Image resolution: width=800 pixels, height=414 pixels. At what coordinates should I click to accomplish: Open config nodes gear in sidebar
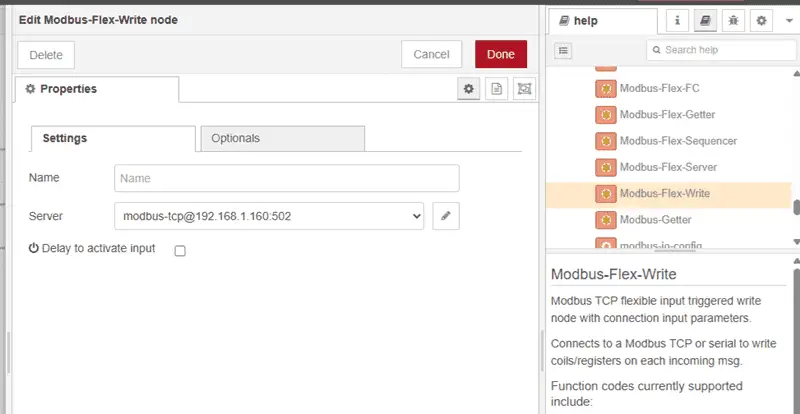click(x=761, y=21)
